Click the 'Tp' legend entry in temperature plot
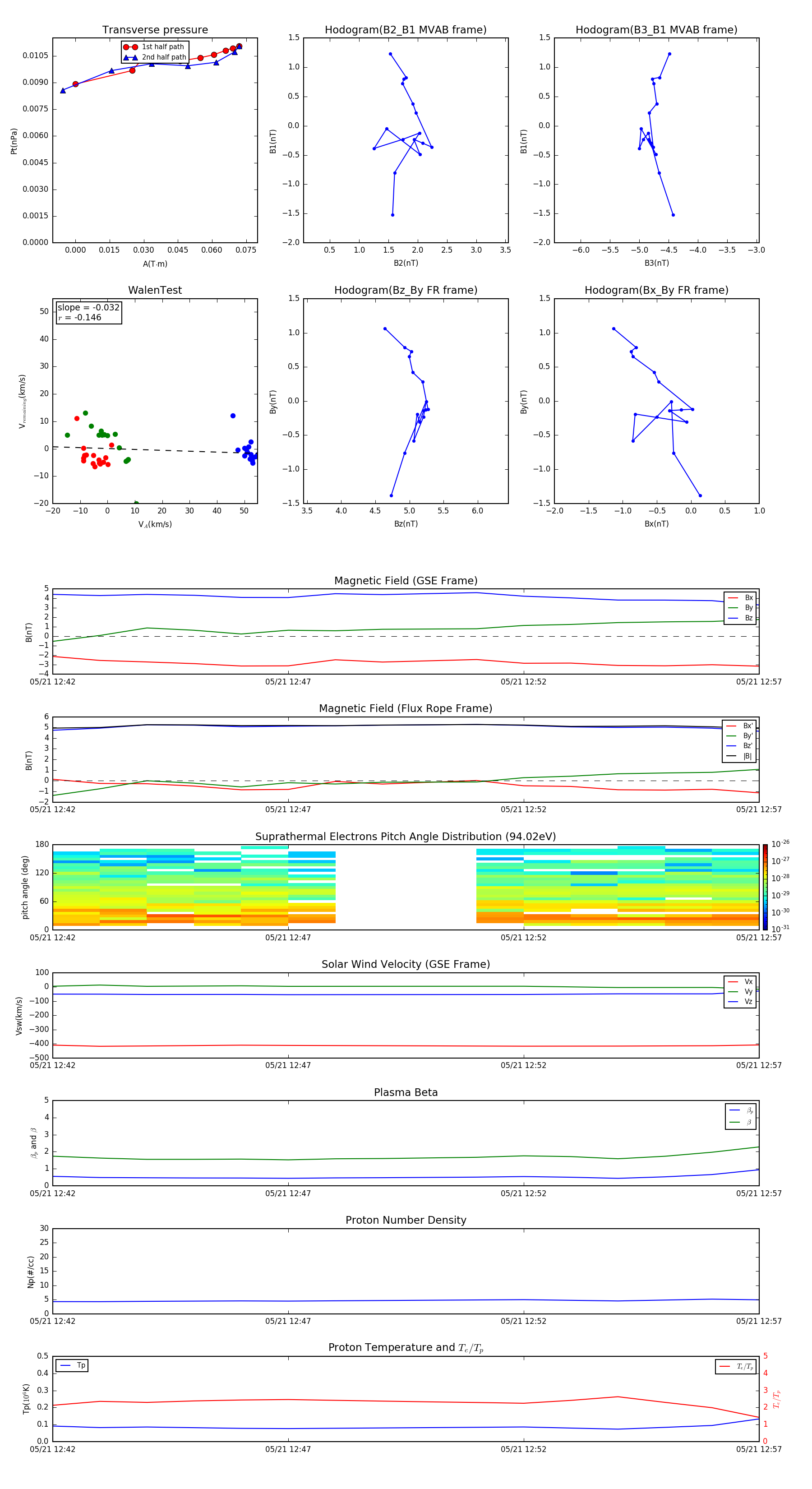Viewport: 812px width, 1489px height. point(72,1365)
